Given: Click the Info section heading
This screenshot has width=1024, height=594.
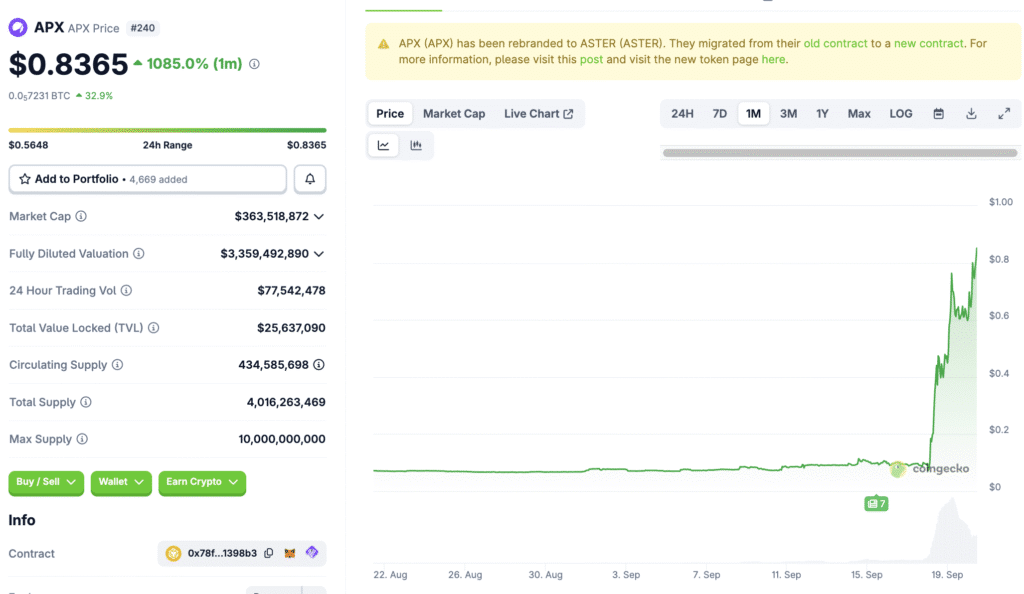Looking at the screenshot, I should tap(22, 520).
